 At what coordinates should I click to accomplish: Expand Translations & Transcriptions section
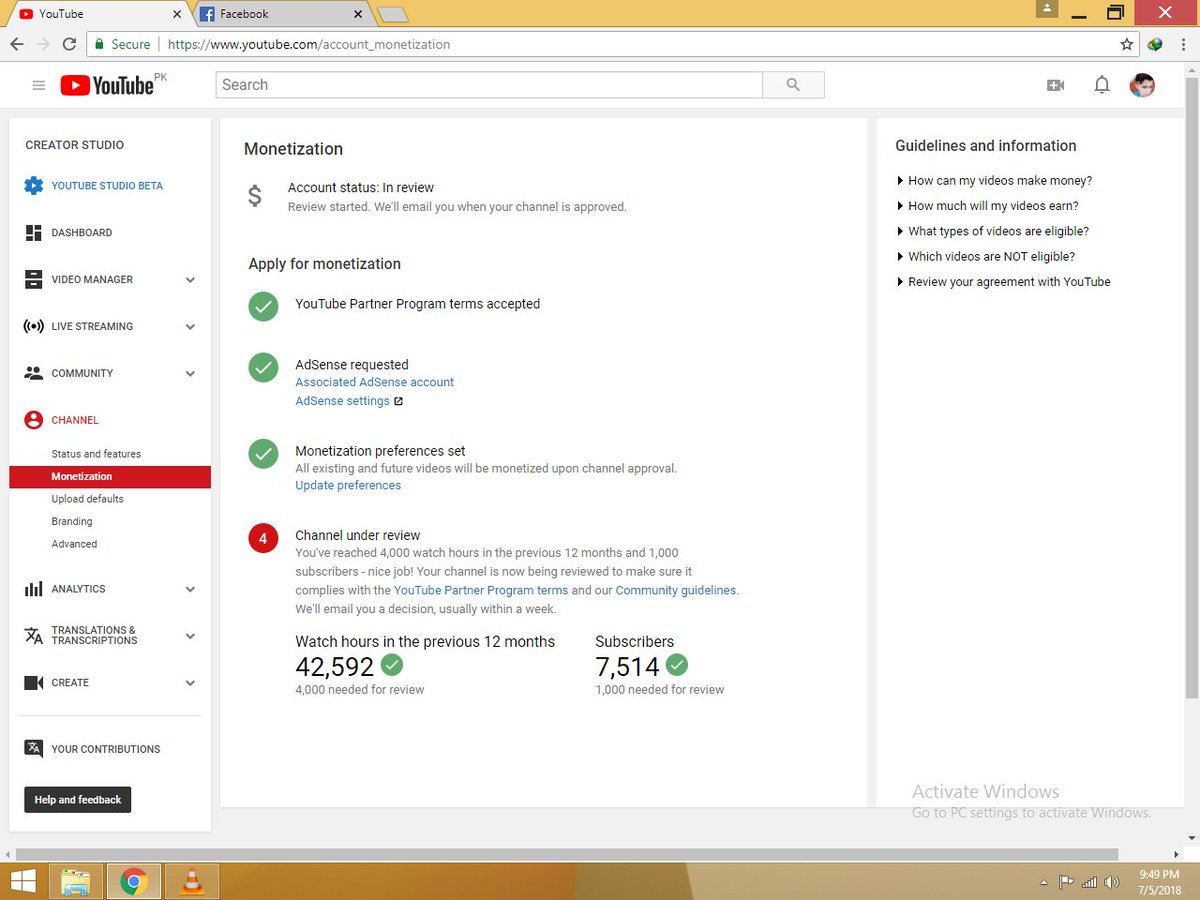pyautogui.click(x=190, y=636)
